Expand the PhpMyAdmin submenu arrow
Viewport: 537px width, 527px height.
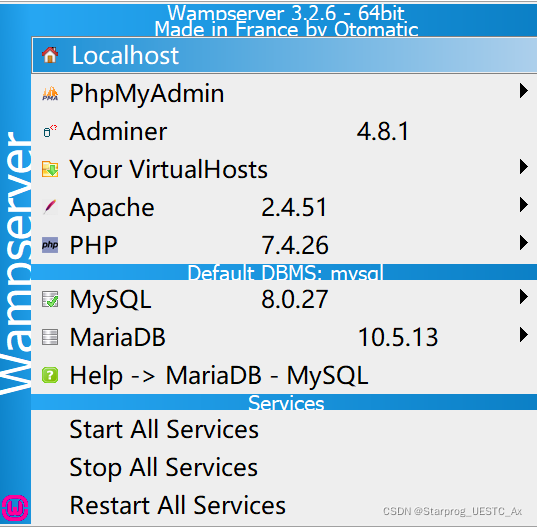pyautogui.click(x=523, y=91)
